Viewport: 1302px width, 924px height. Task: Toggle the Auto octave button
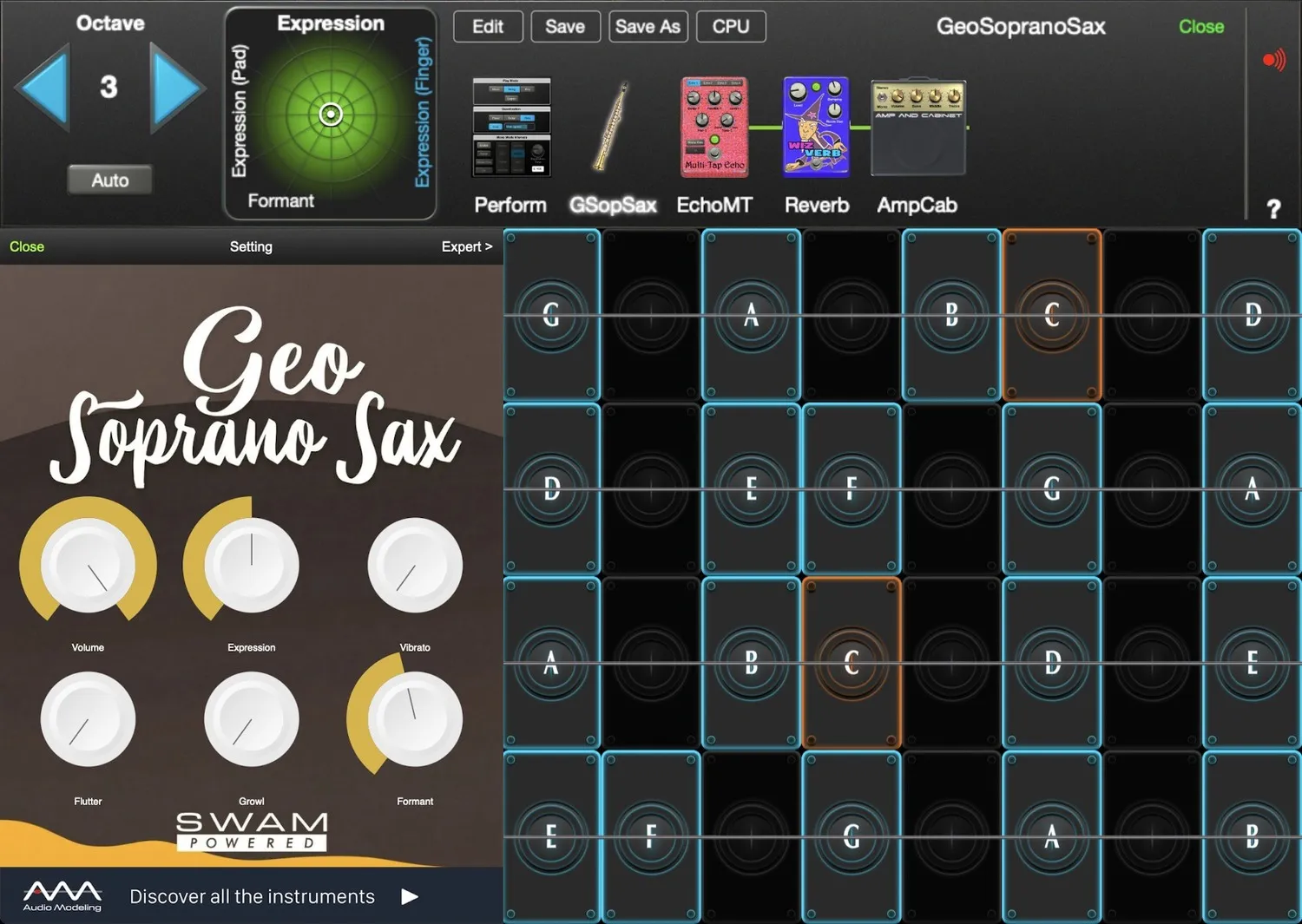tap(110, 180)
